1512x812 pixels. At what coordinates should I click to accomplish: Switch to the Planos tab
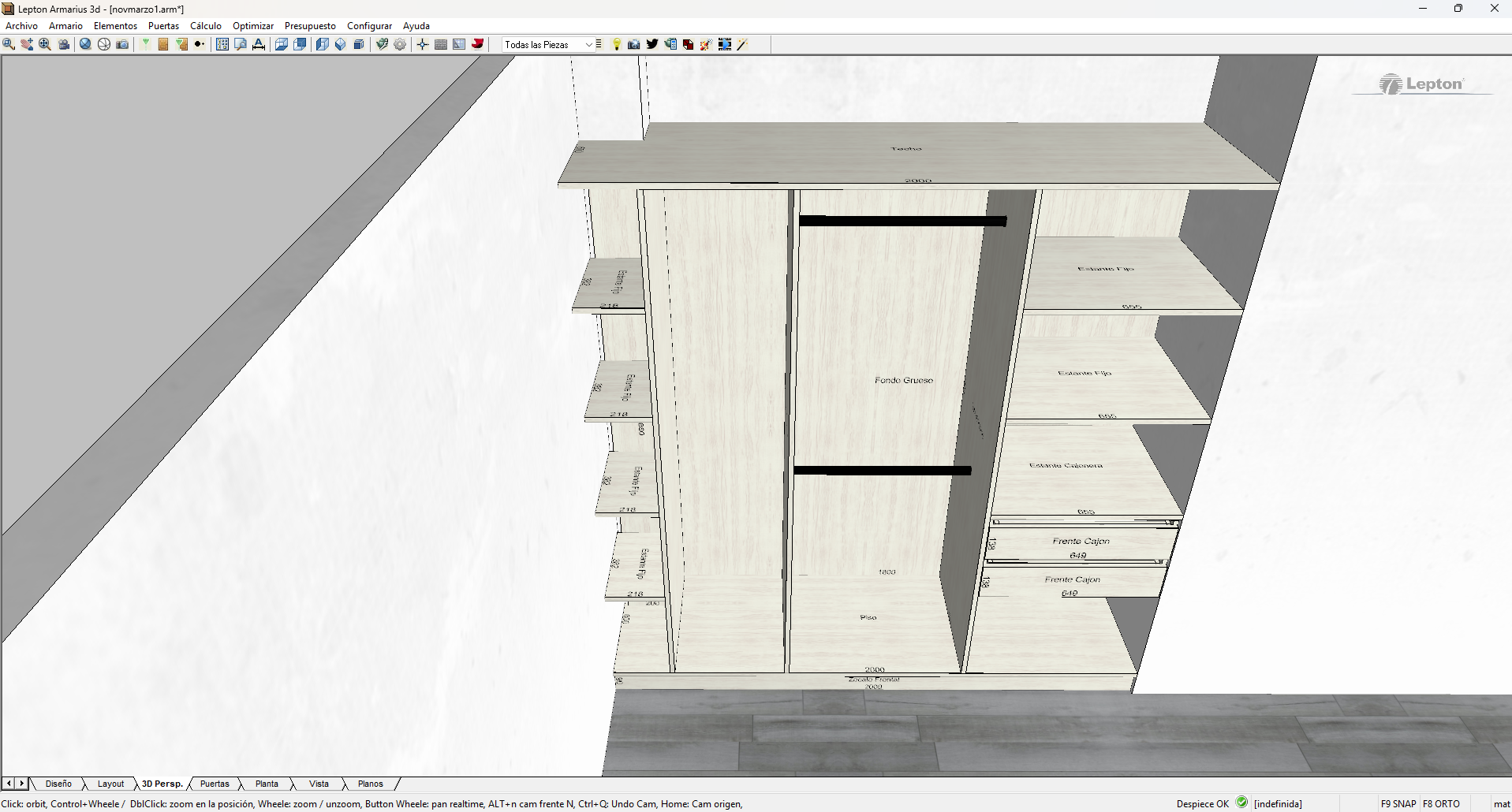pos(370,784)
